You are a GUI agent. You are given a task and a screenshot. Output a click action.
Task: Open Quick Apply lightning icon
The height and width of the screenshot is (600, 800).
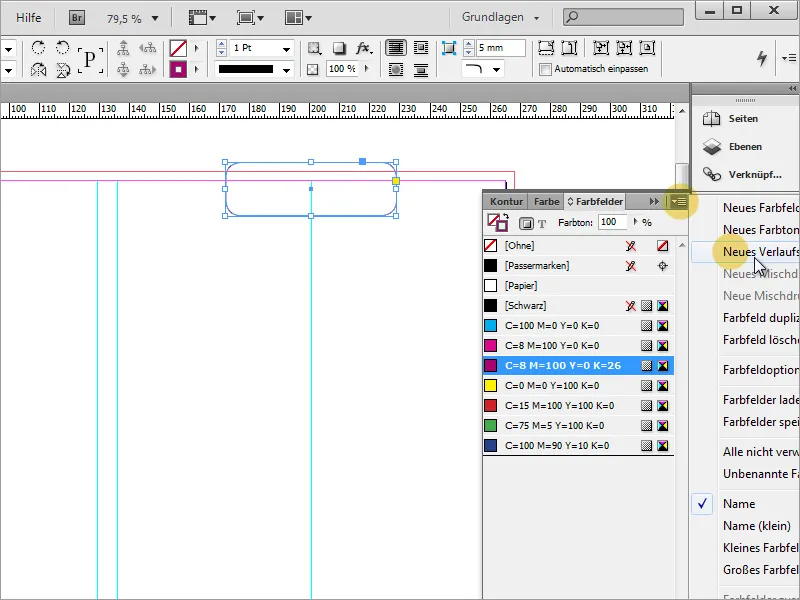click(x=762, y=58)
